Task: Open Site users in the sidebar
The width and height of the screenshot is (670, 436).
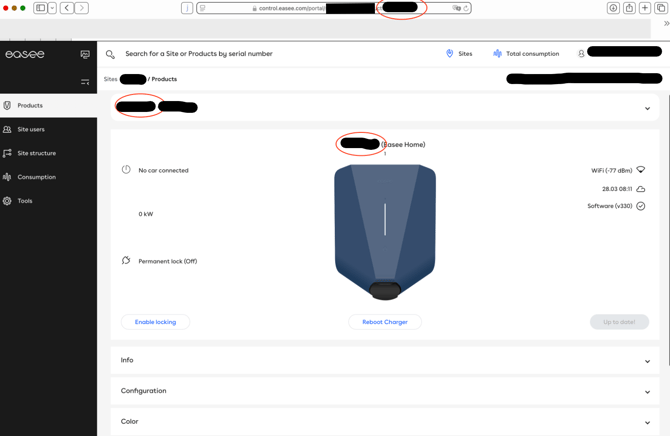Action: coord(31,129)
